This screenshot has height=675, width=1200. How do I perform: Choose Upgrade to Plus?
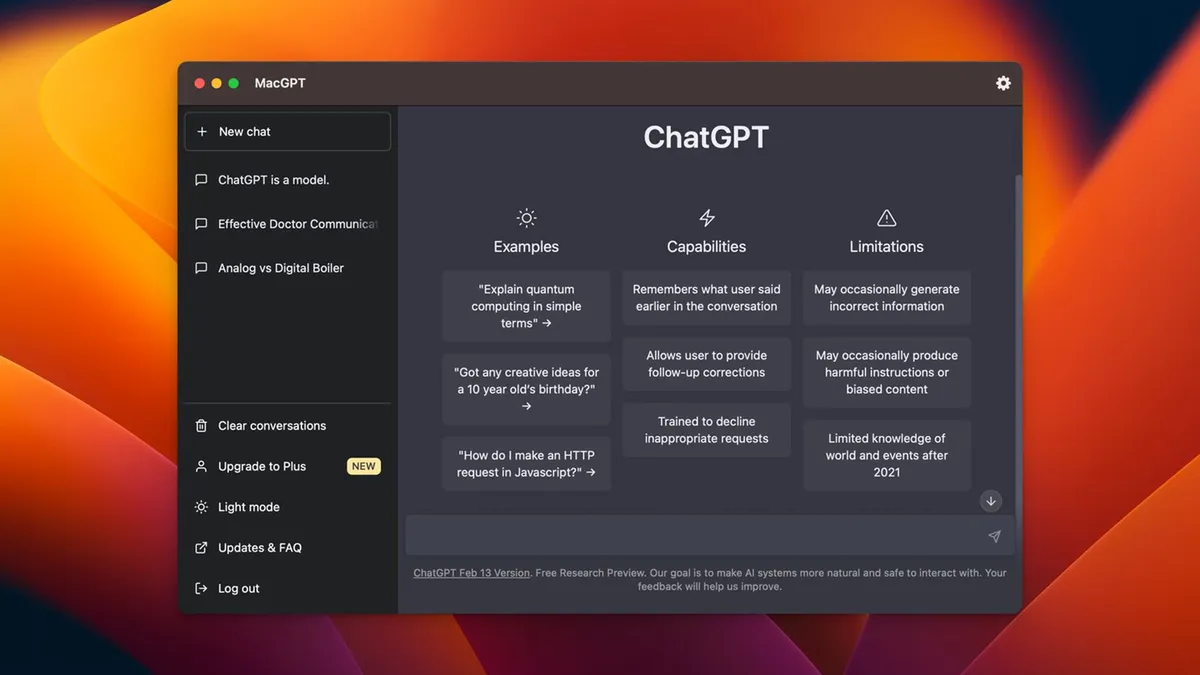click(288, 467)
